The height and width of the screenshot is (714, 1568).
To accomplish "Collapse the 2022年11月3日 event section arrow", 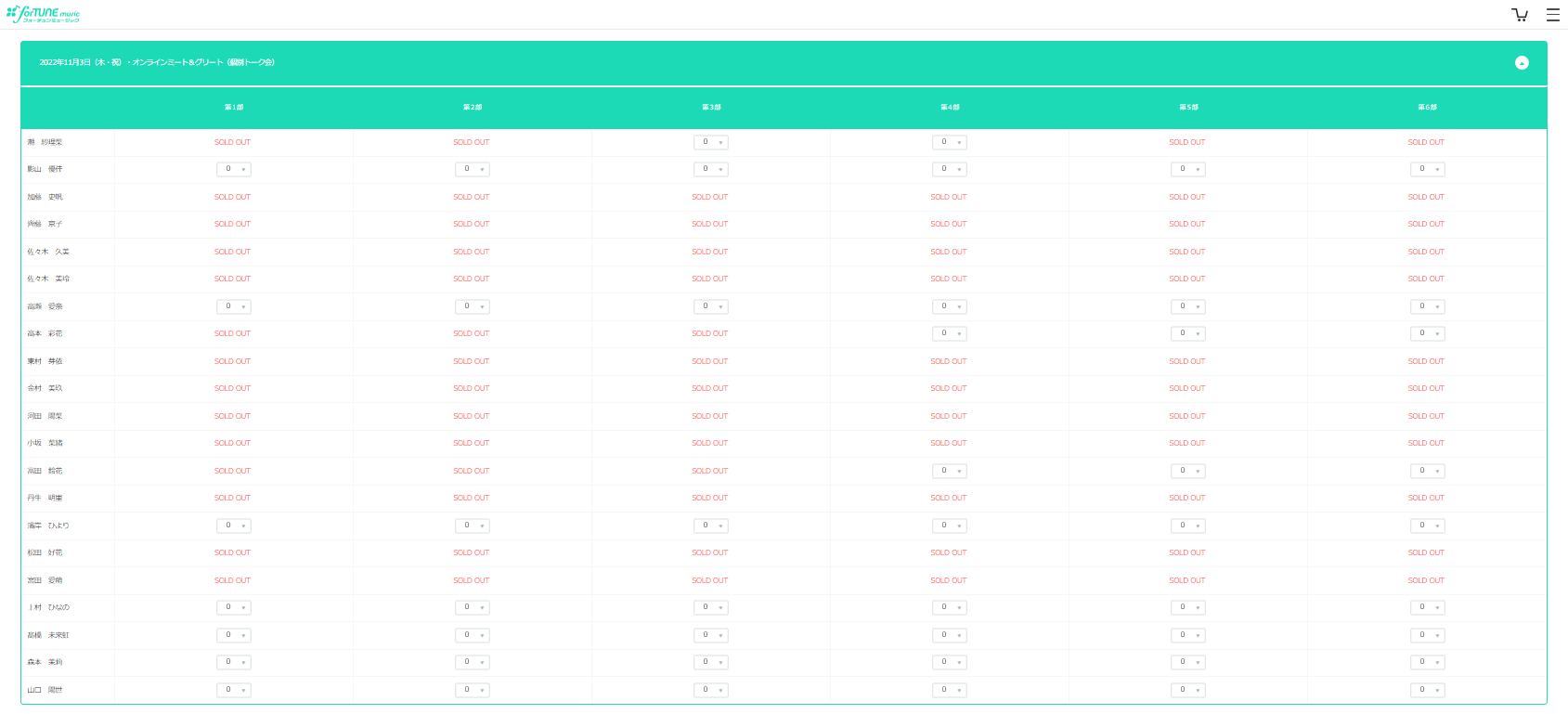I will tap(1522, 62).
